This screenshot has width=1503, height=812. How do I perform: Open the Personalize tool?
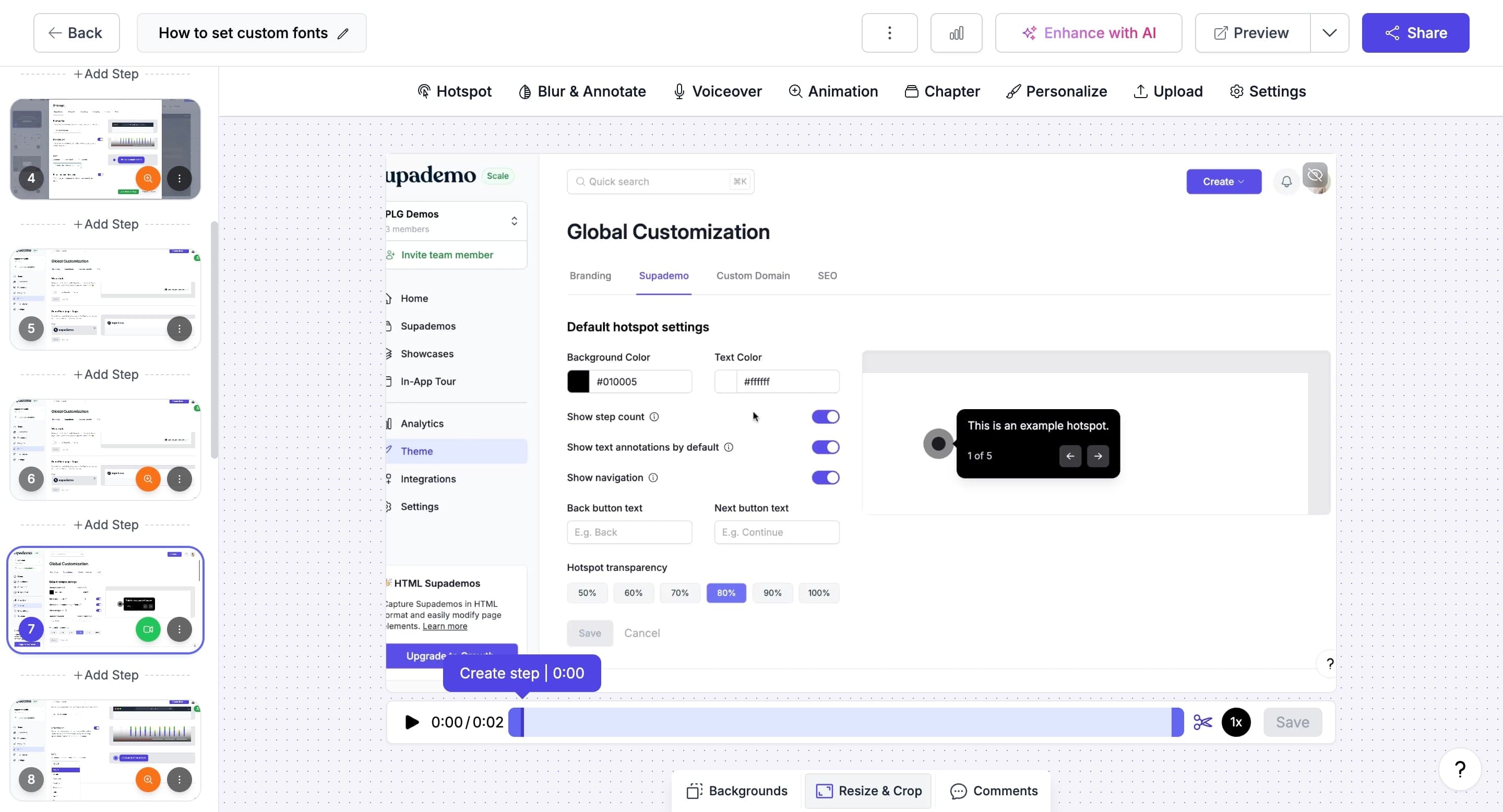tap(1056, 91)
